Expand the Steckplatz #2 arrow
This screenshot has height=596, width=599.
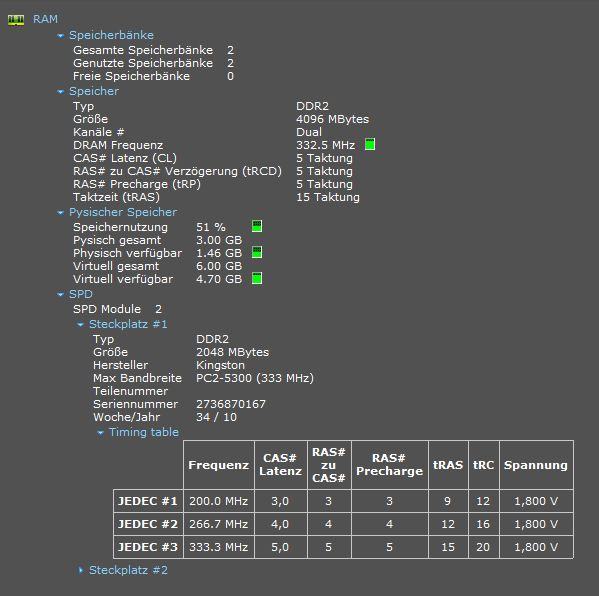81,570
